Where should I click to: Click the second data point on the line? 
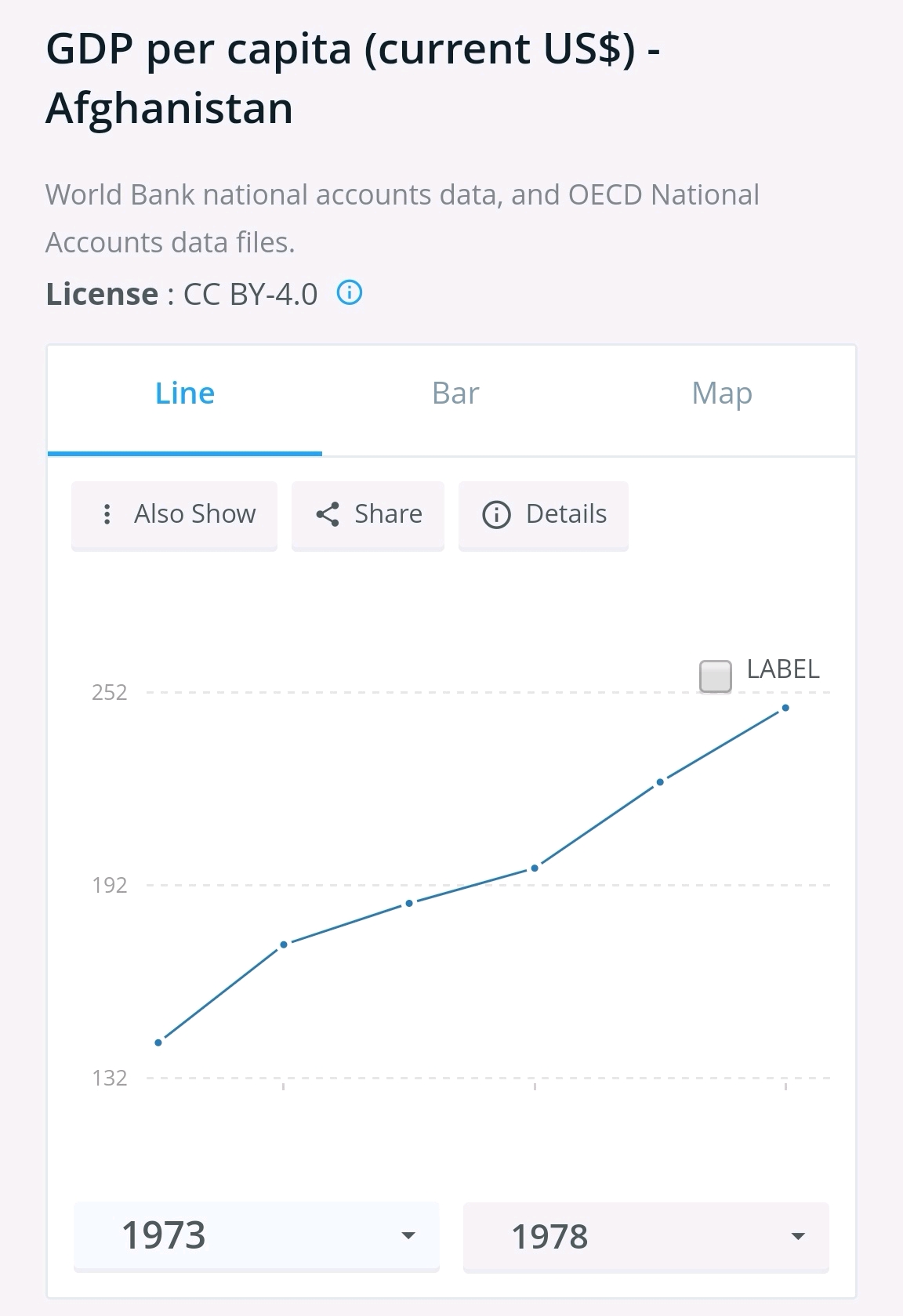tap(284, 944)
